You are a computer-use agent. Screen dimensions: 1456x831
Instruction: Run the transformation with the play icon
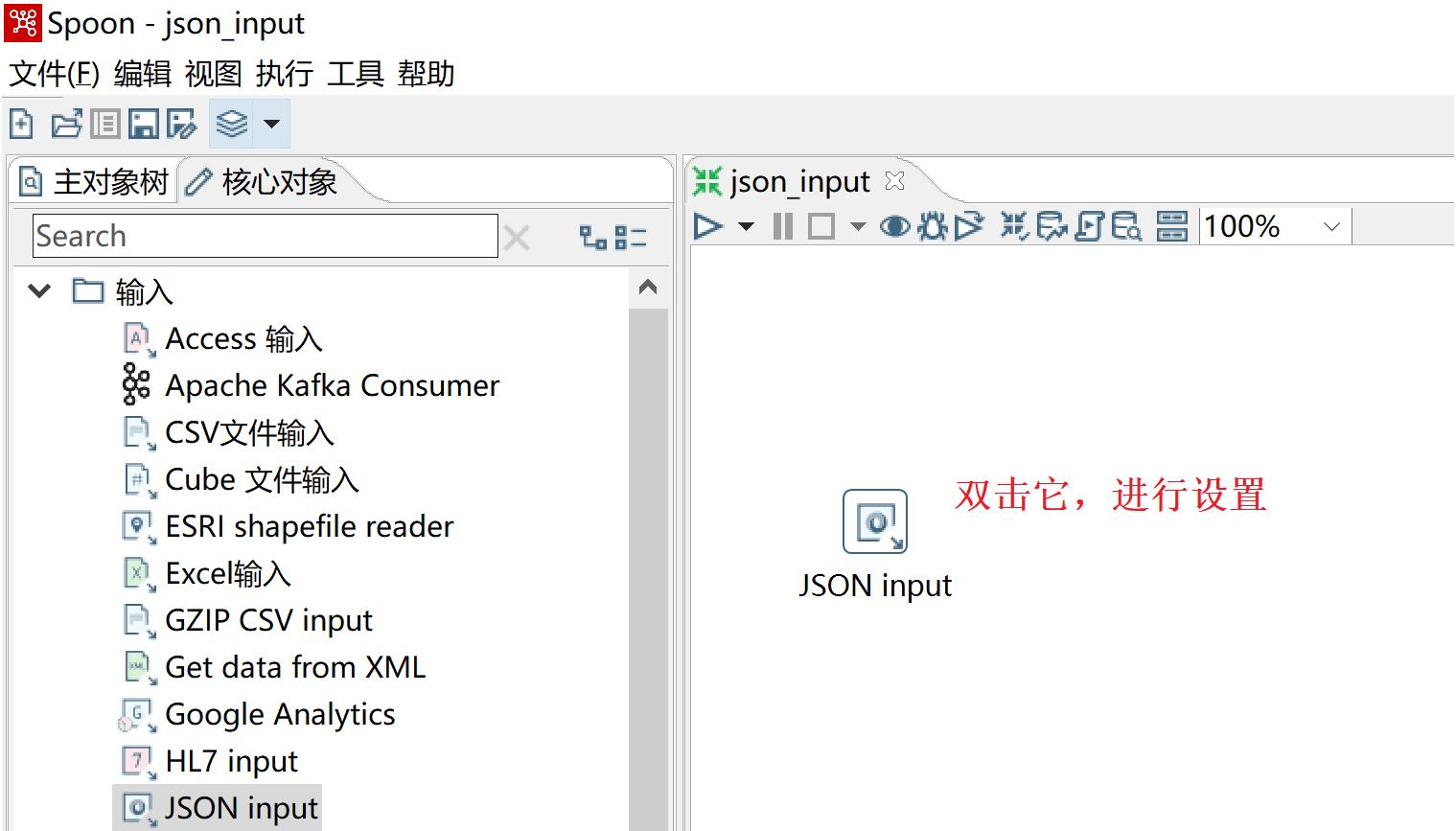pyautogui.click(x=708, y=227)
